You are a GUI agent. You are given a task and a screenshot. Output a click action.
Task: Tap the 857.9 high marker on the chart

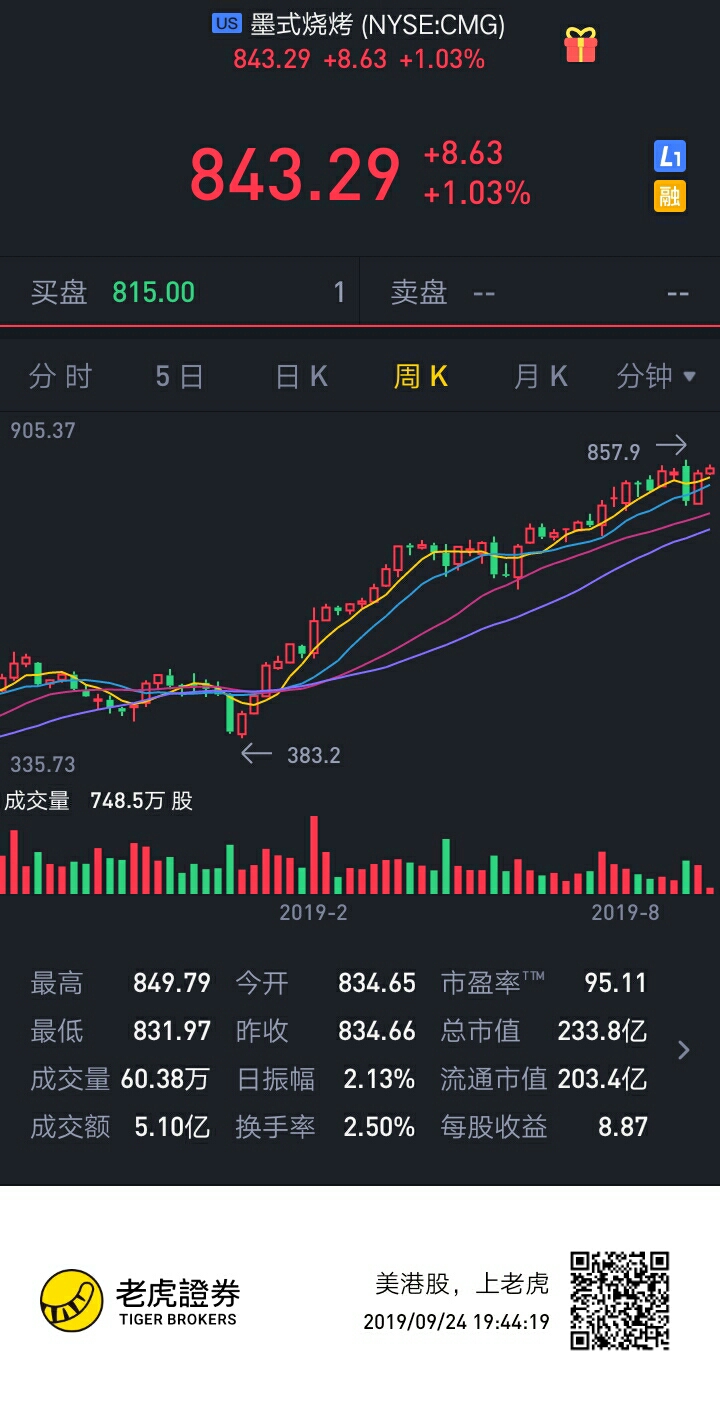tap(613, 453)
